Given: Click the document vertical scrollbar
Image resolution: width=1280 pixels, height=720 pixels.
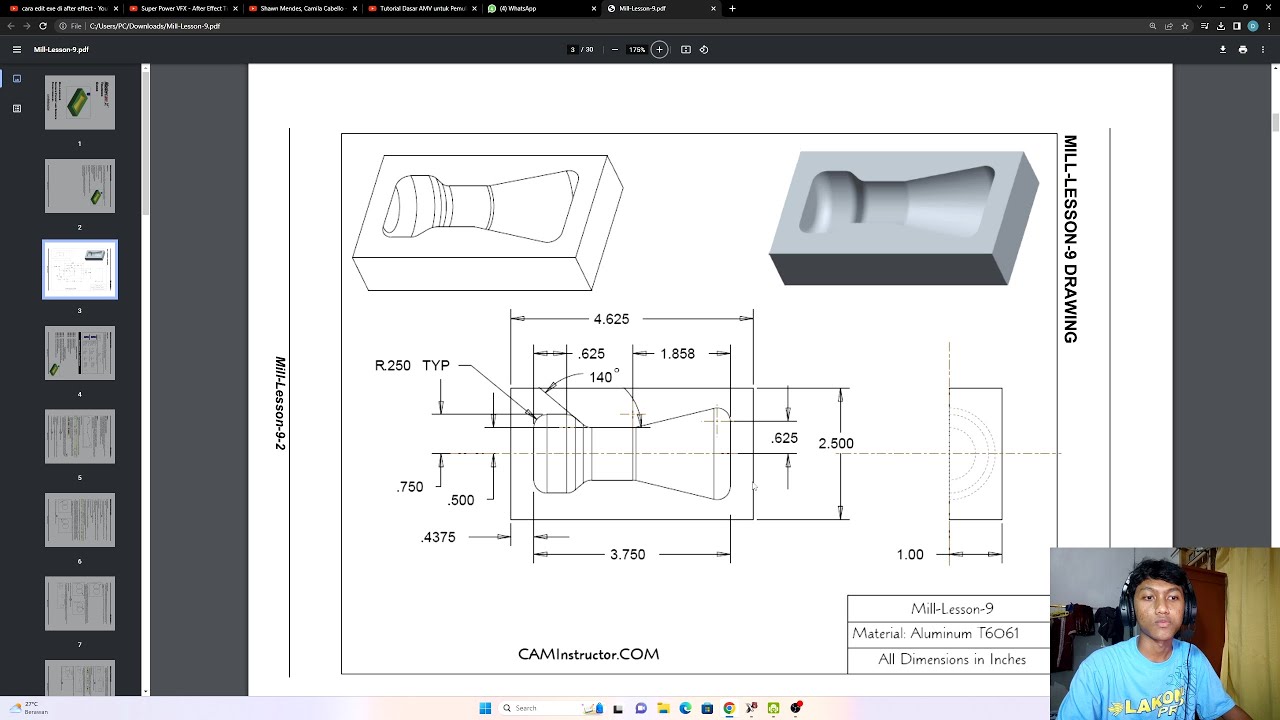Looking at the screenshot, I should coord(1275,122).
